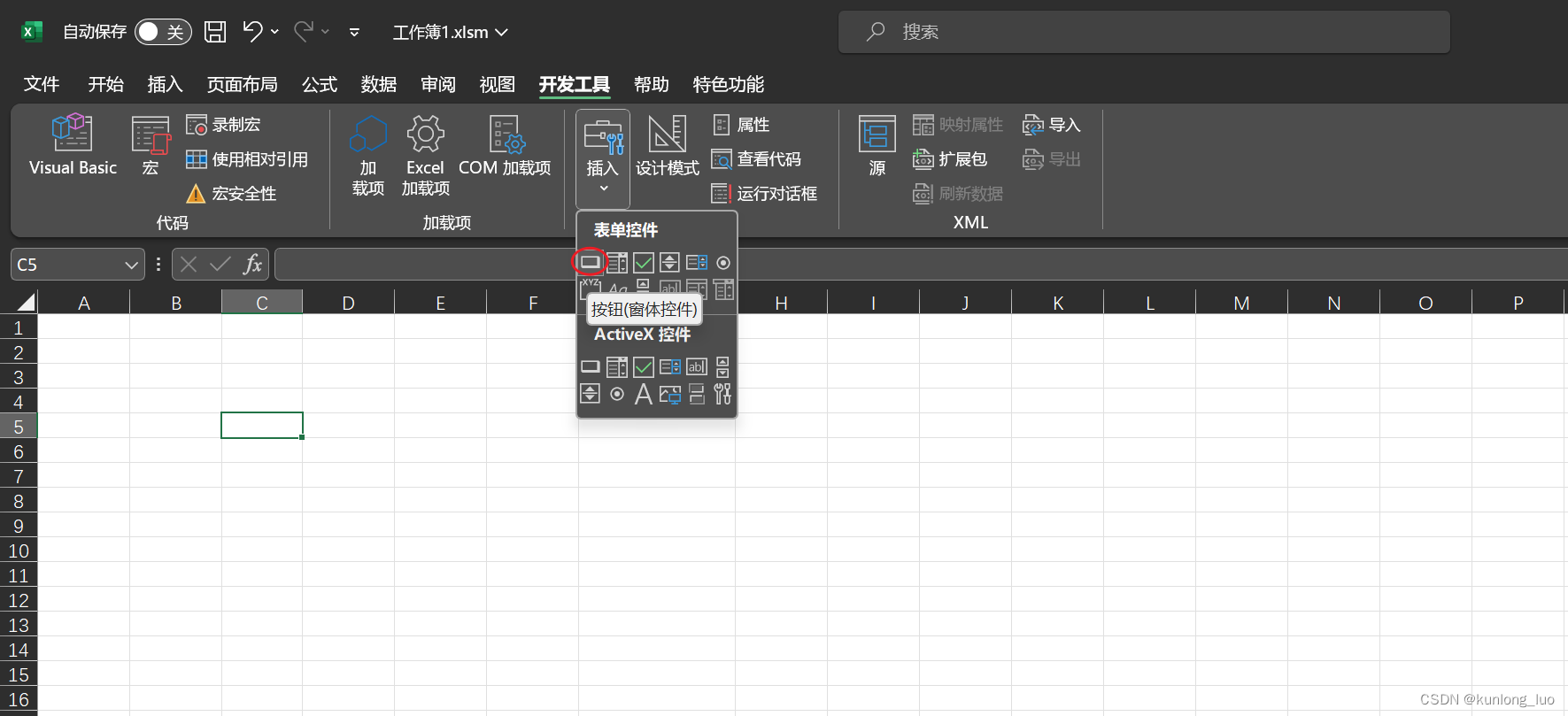Open the XML 源 source pane
The height and width of the screenshot is (716, 1568).
point(877,147)
